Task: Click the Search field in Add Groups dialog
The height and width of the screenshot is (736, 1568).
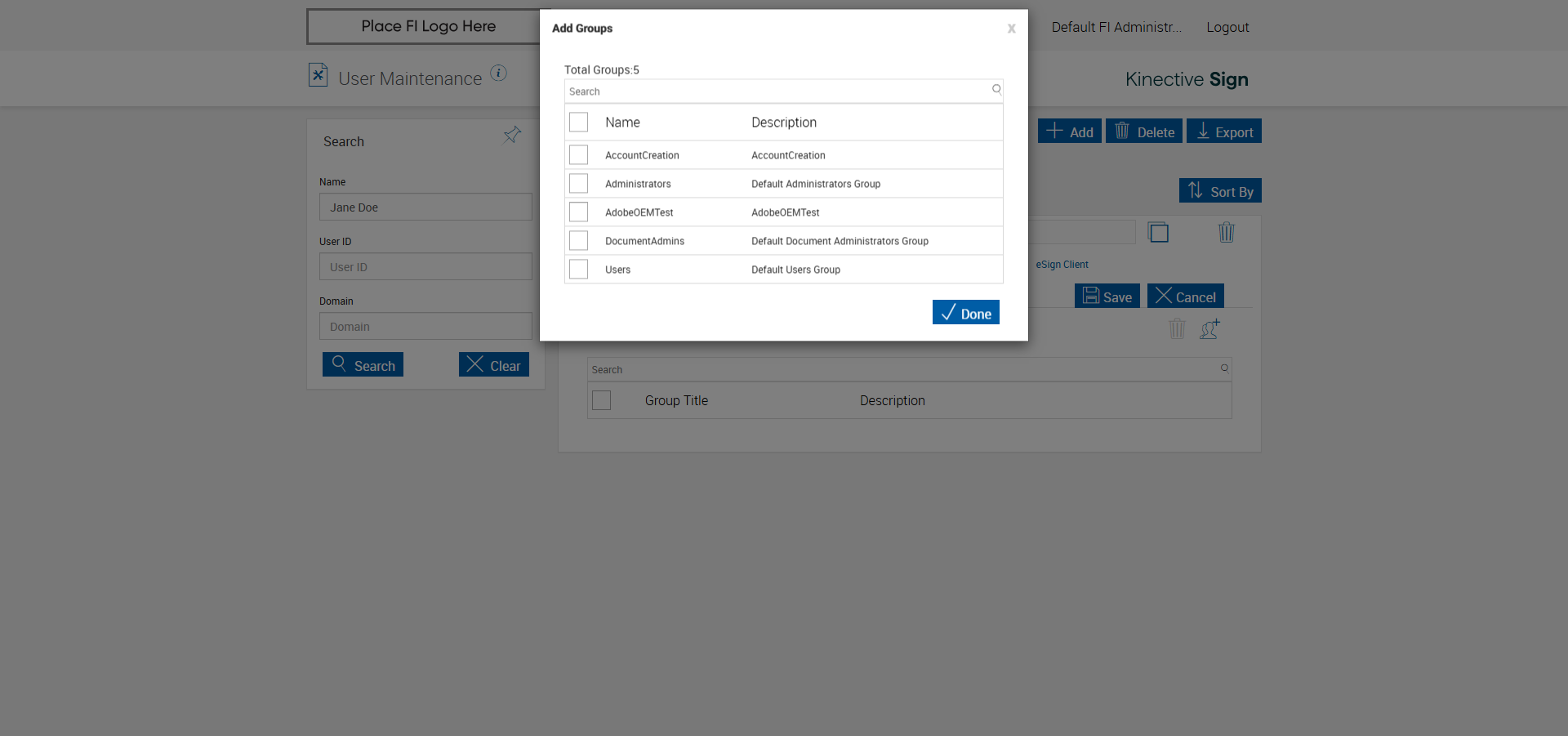Action: tap(776, 91)
